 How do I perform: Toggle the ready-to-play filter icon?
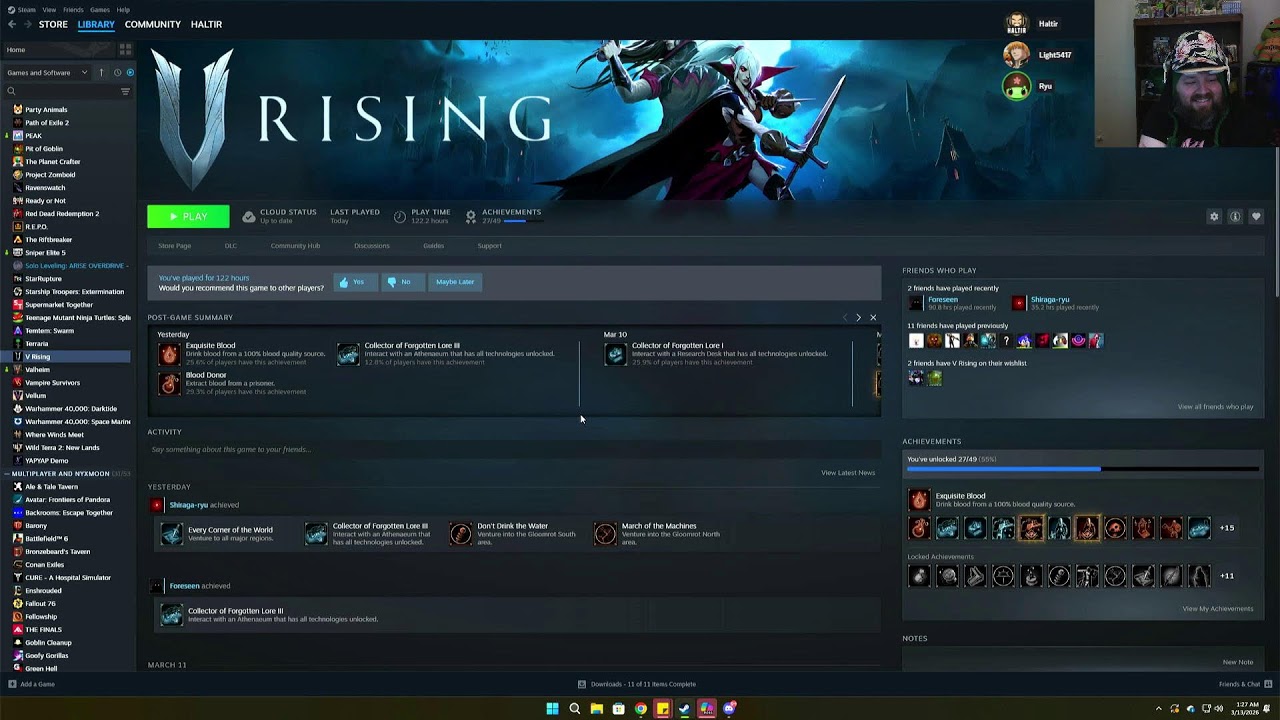130,72
